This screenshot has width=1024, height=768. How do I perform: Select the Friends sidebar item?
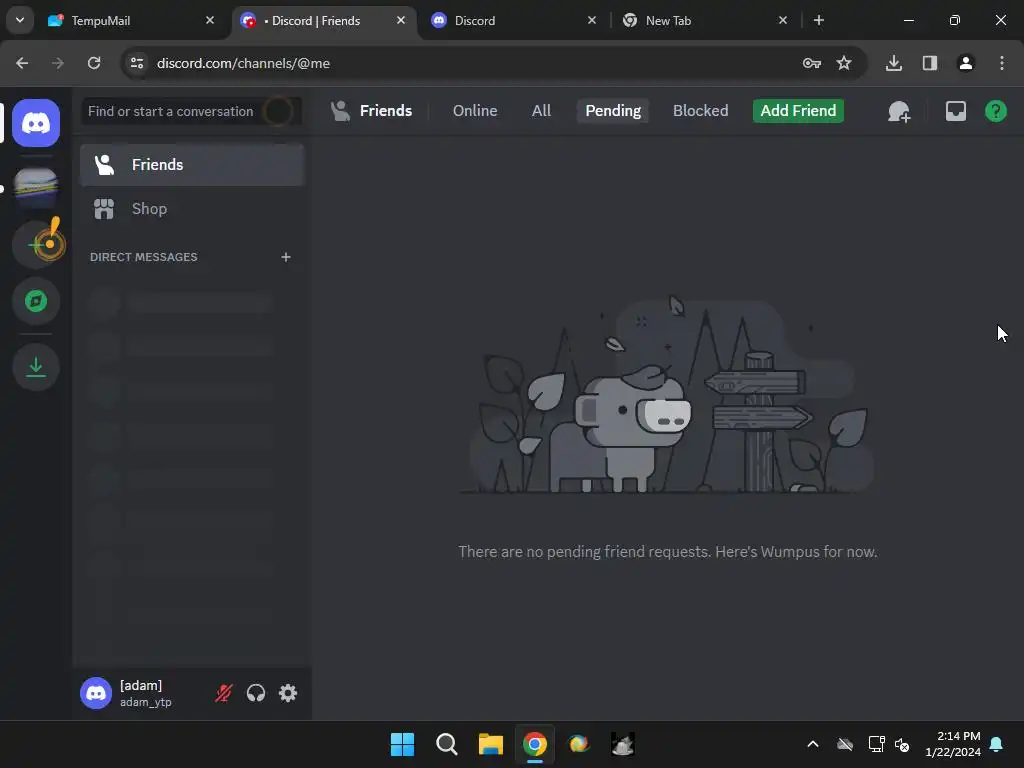coord(192,165)
